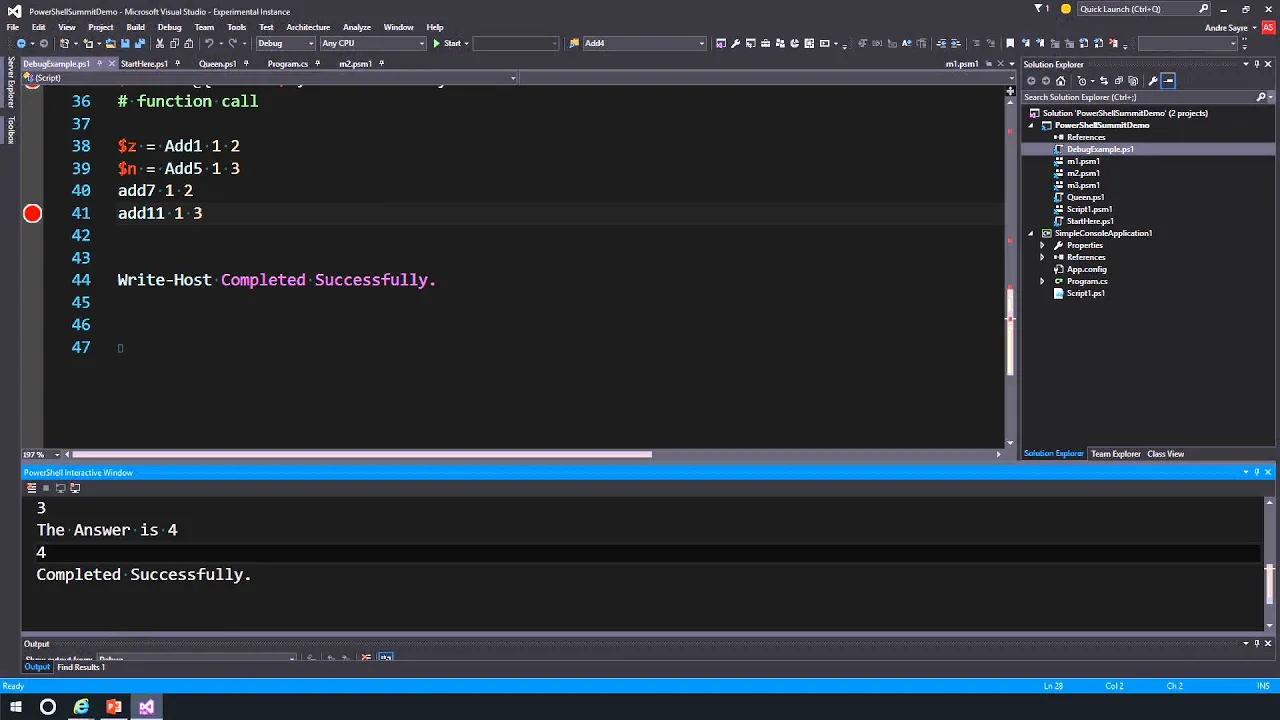Image resolution: width=1280 pixels, height=720 pixels.
Task: Click Save All in the toolbar
Action: click(140, 43)
